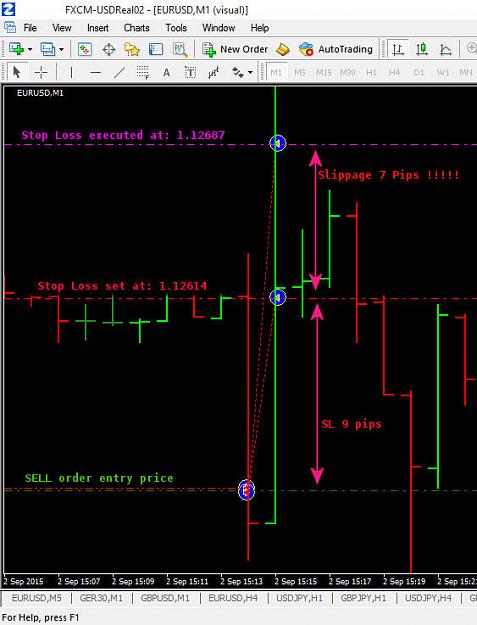Viewport: 477px width, 625px height.
Task: Toggle the Market Watch panel icon
Action: pos(84,49)
